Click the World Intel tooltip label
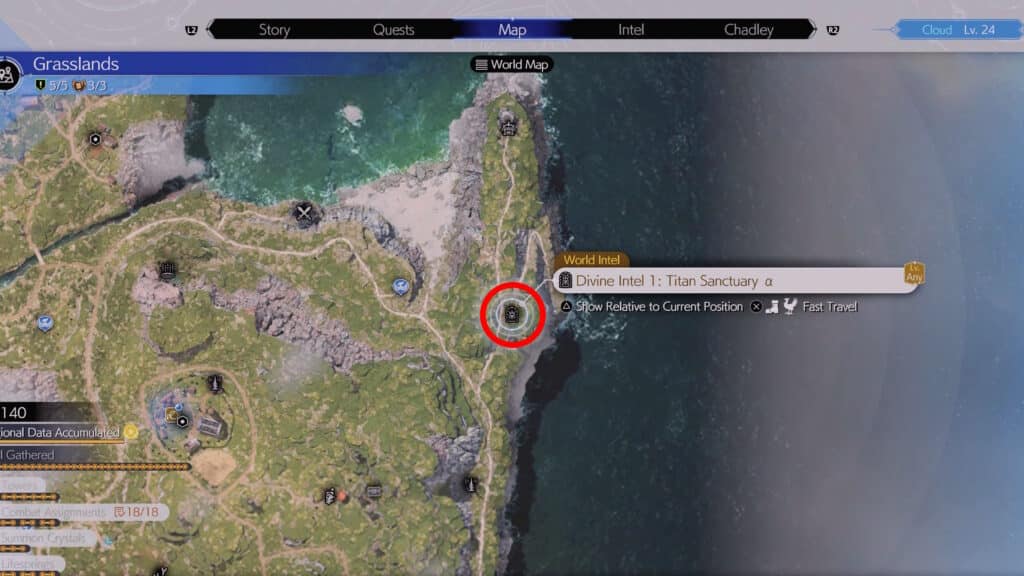1024x576 pixels. pos(592,260)
